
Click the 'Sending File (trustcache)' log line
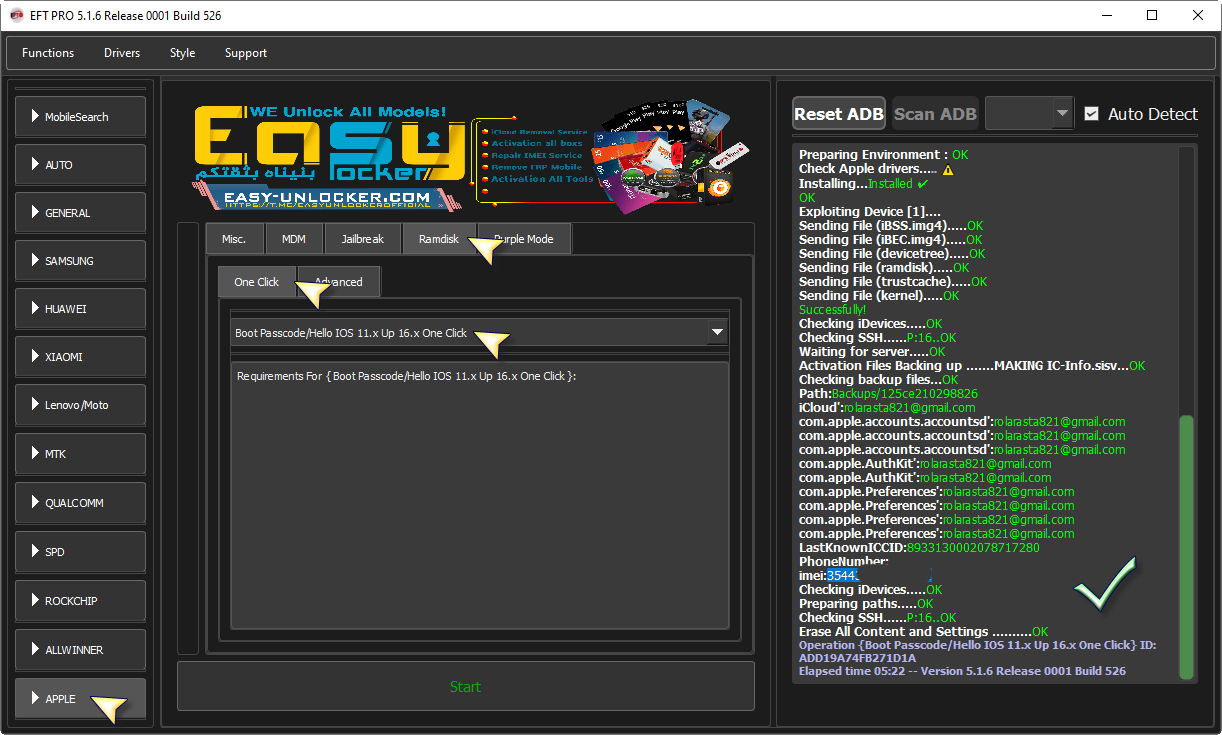[x=893, y=282]
